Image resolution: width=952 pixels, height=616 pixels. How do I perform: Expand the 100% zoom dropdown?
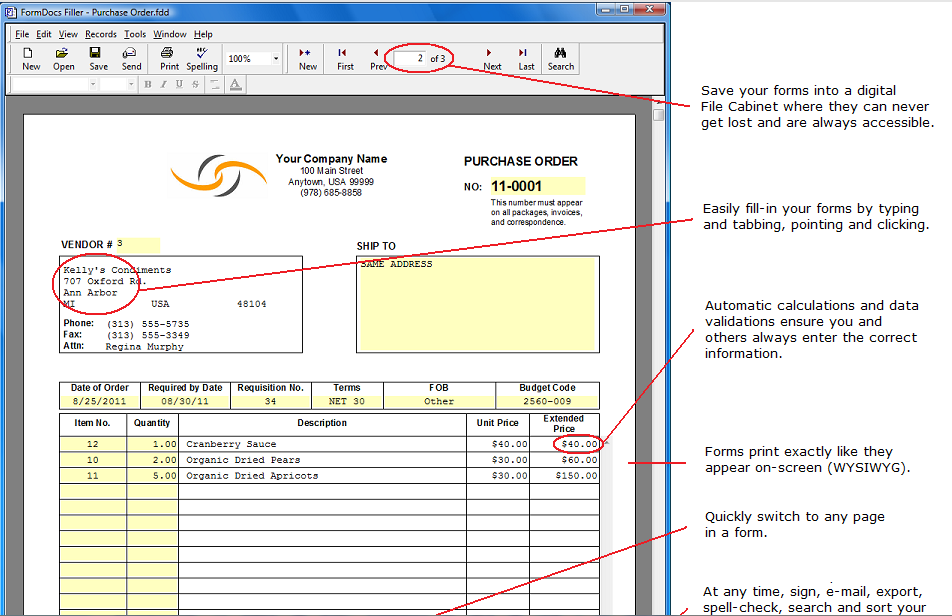click(x=276, y=59)
